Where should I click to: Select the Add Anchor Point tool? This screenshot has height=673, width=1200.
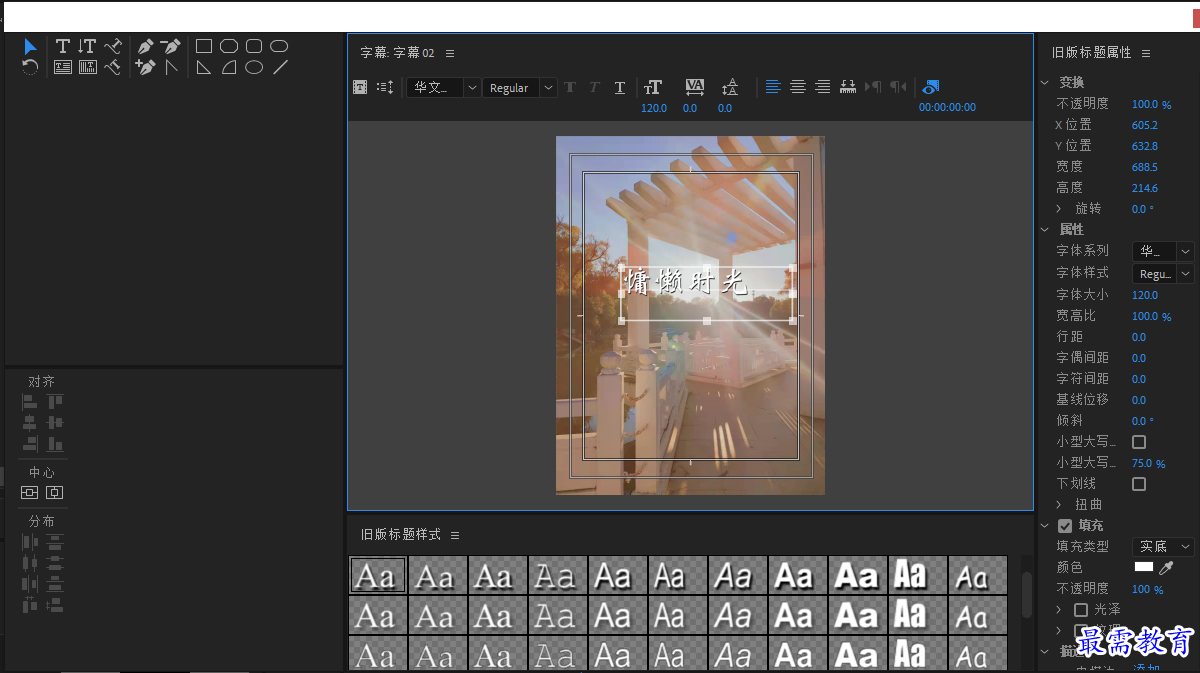point(146,67)
